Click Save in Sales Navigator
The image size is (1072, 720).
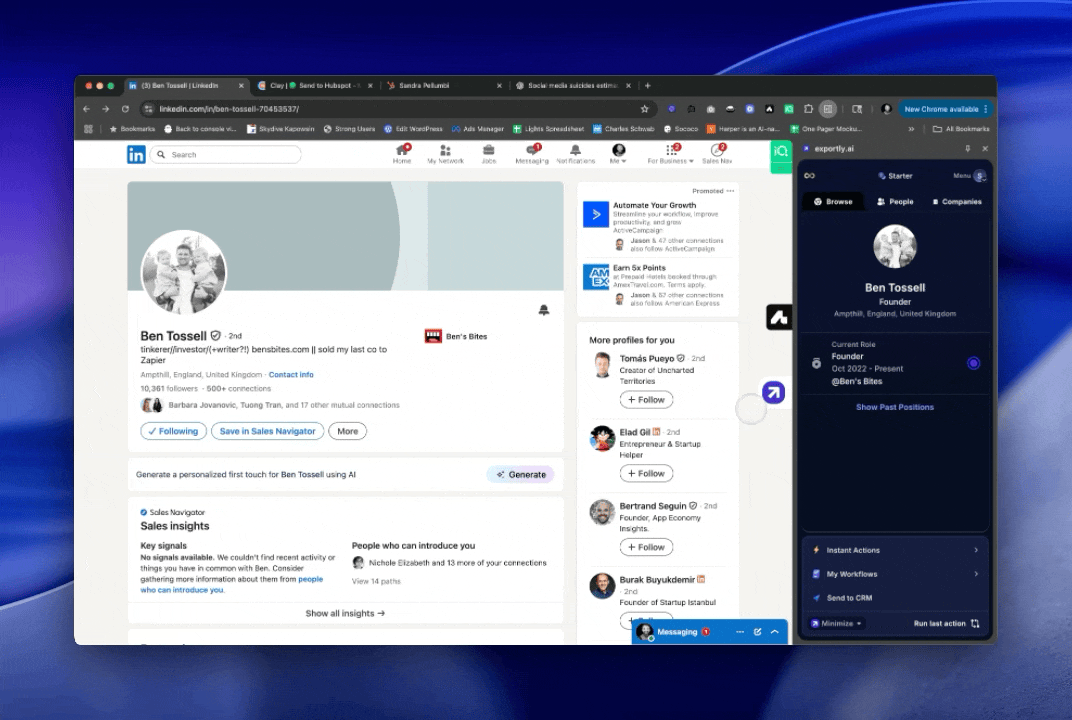coord(267,431)
